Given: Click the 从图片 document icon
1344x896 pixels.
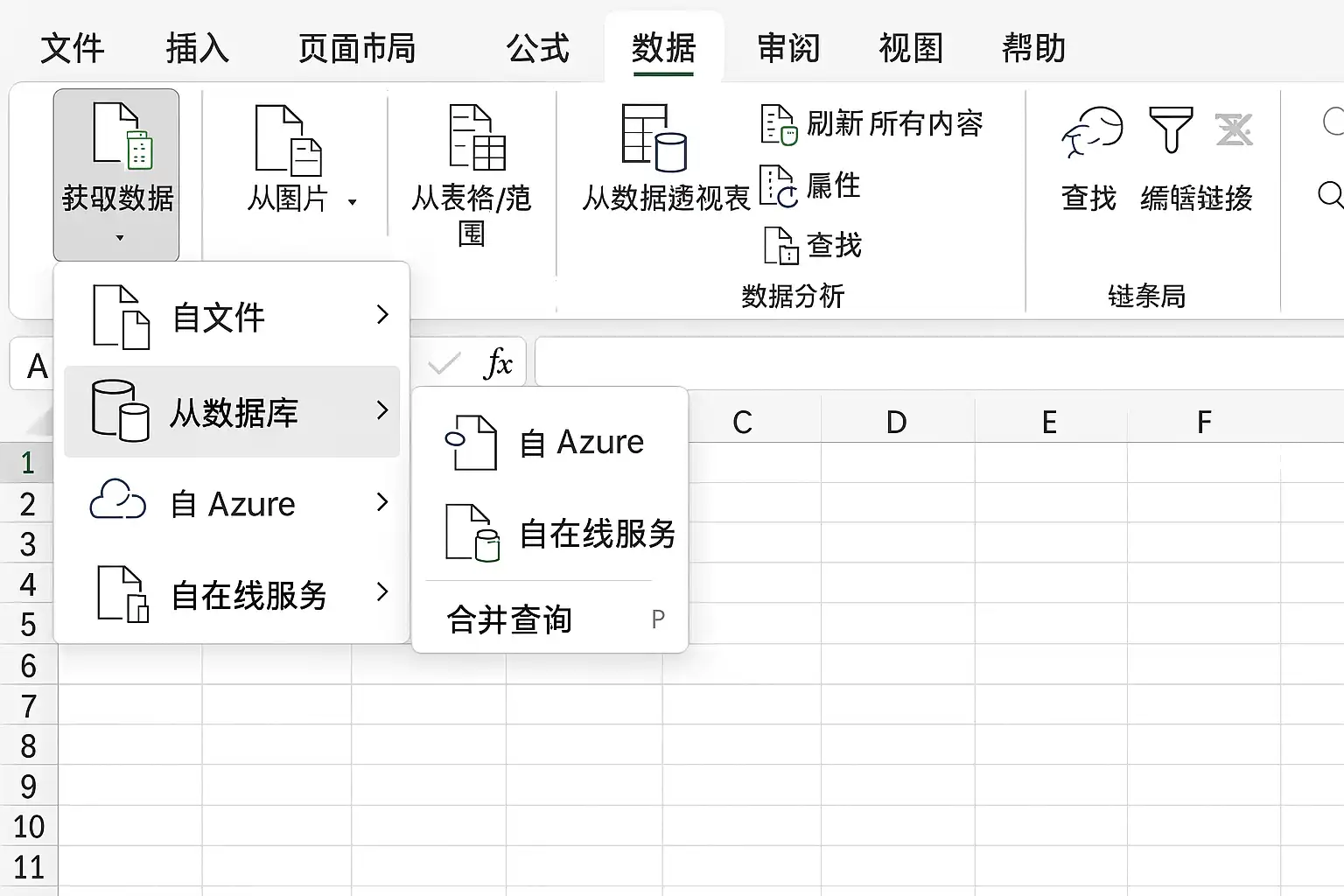Looking at the screenshot, I should 289,140.
